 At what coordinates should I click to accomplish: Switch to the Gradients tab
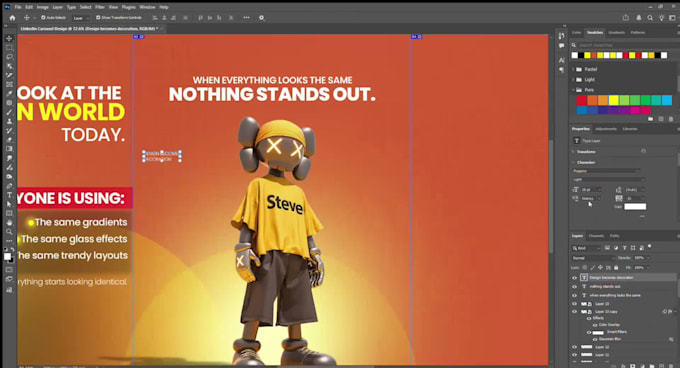[616, 33]
